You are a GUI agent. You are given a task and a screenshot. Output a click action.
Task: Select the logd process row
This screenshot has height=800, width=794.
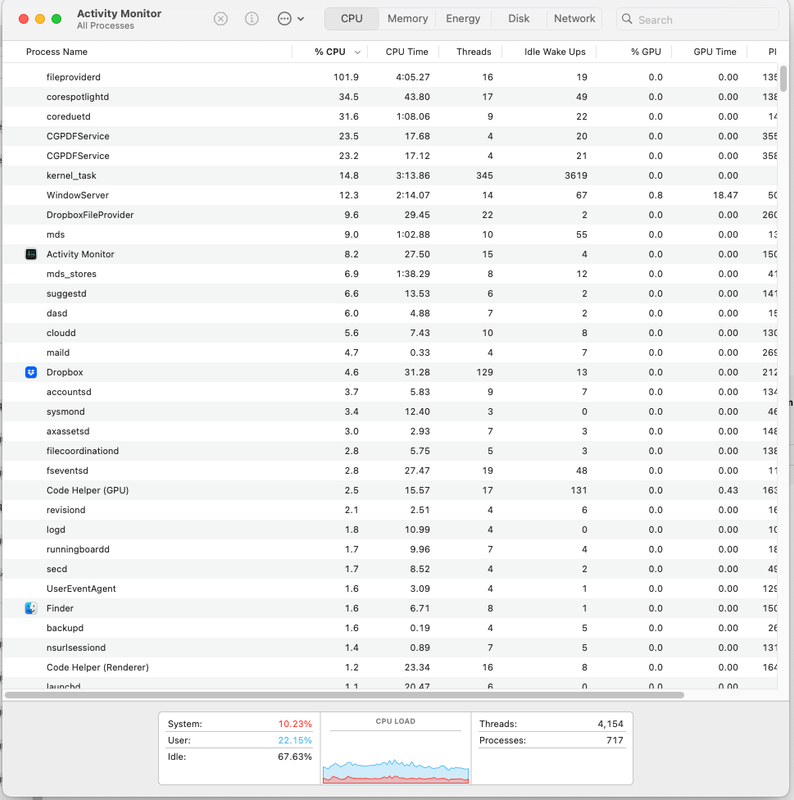pos(390,530)
